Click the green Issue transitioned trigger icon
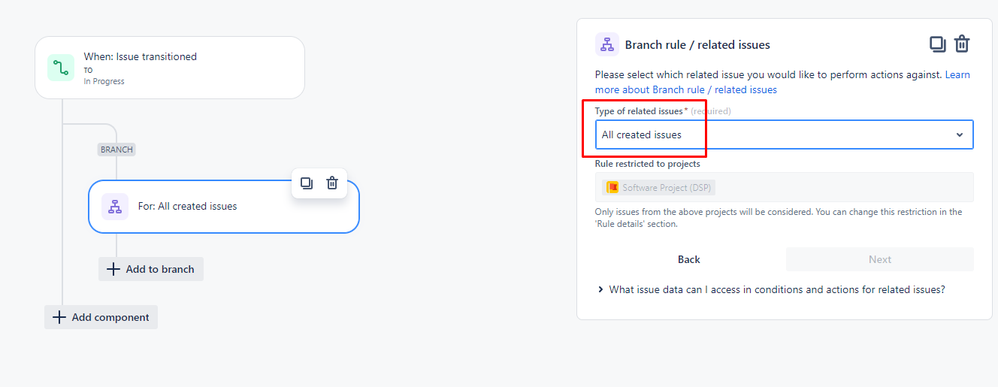Screen dimensions: 998x387 61,67
